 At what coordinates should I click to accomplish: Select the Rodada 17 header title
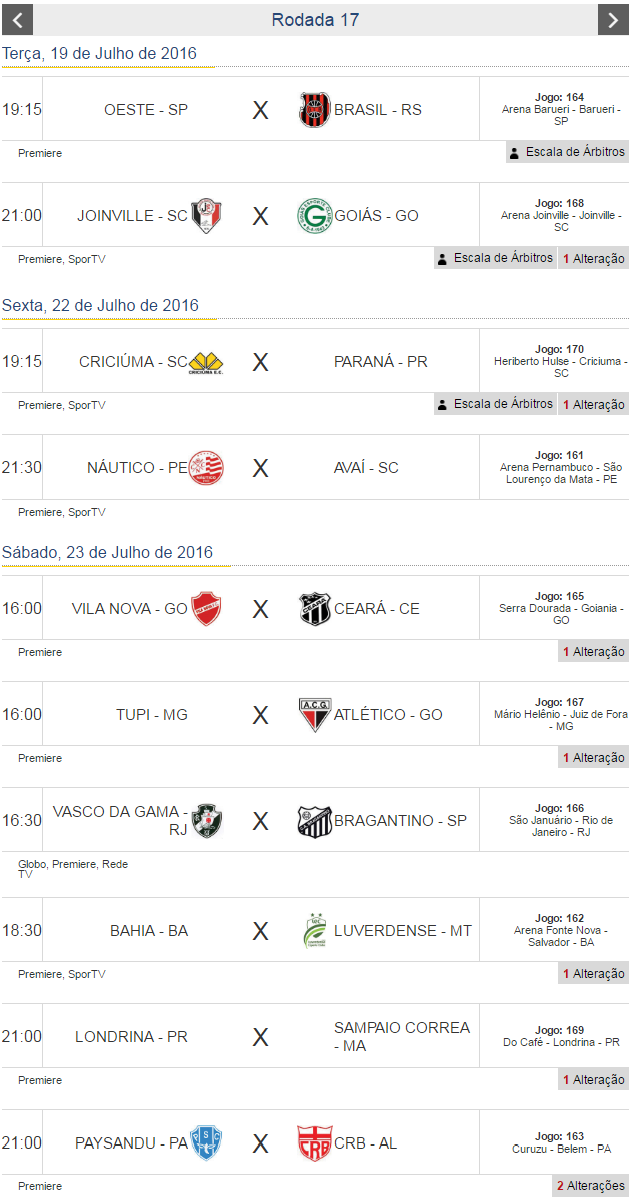[x=315, y=20]
